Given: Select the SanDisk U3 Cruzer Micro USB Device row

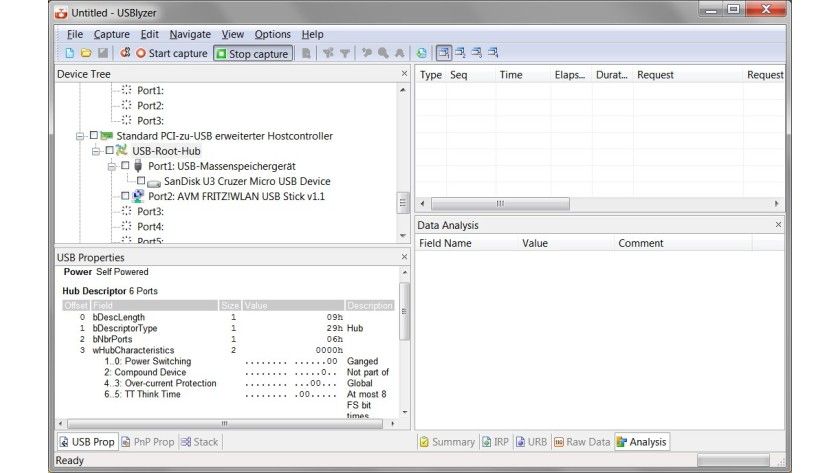Looking at the screenshot, I should coord(247,181).
